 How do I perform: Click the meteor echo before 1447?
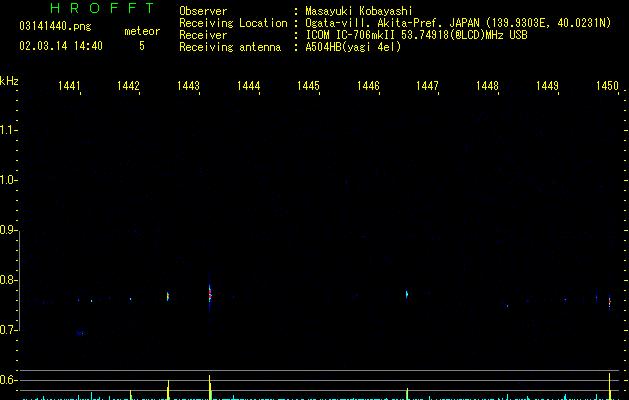(x=406, y=294)
